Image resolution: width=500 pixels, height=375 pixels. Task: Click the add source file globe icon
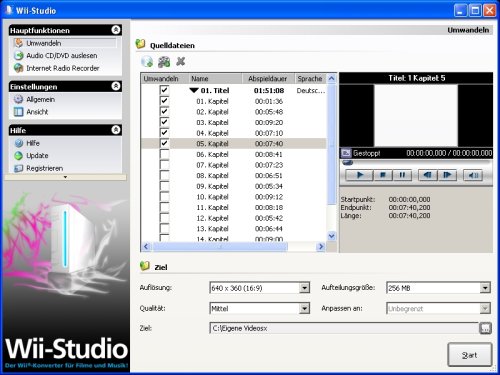pyautogui.click(x=147, y=61)
